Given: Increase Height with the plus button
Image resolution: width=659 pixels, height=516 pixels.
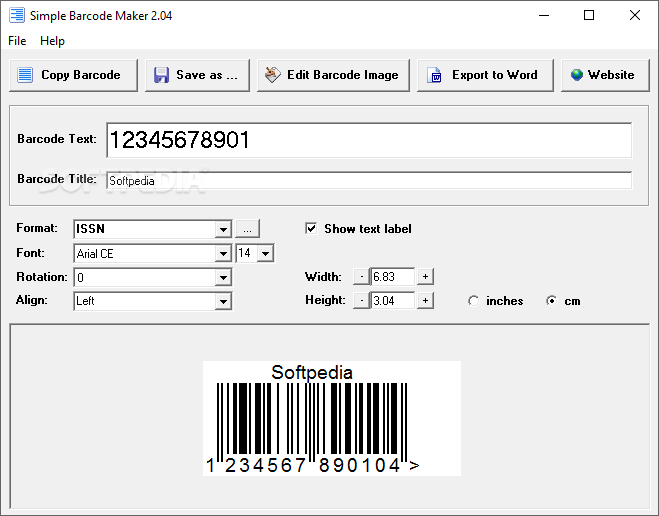Looking at the screenshot, I should pos(425,300).
